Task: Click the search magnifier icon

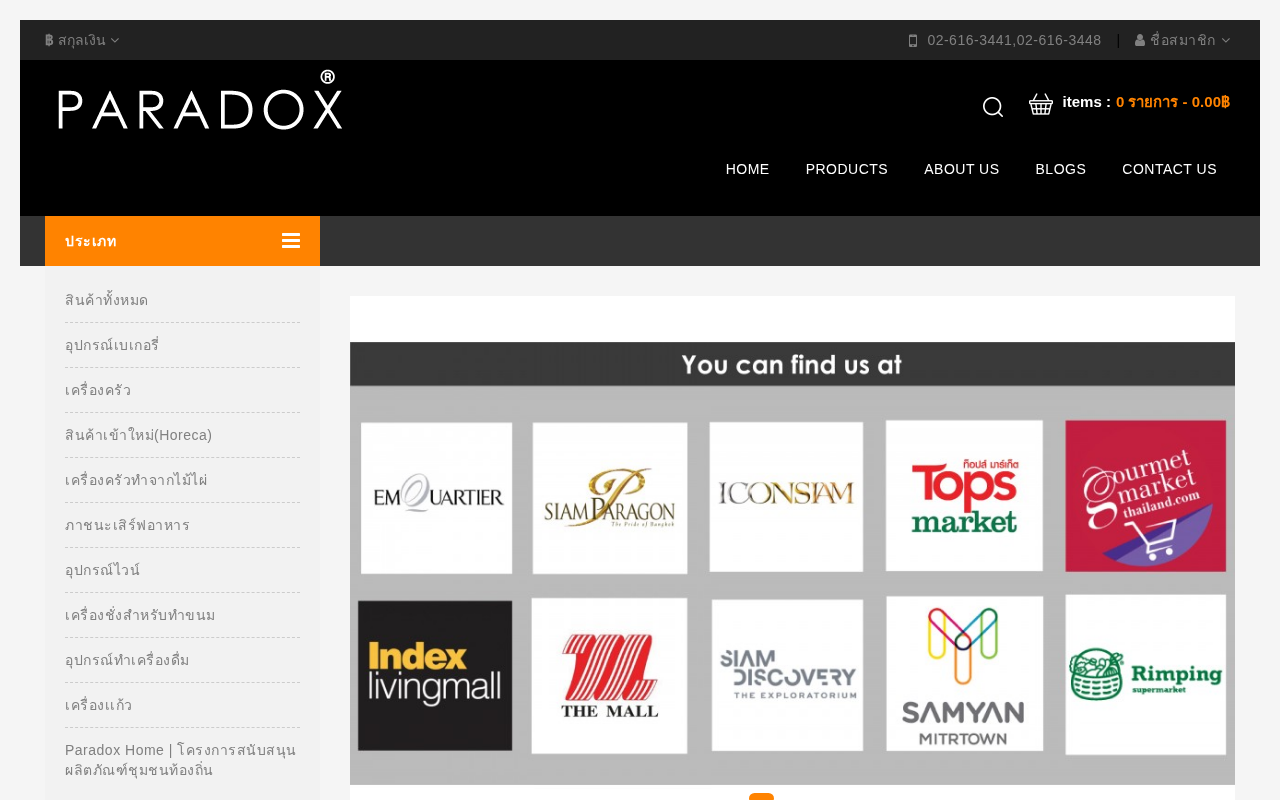Action: tap(993, 107)
